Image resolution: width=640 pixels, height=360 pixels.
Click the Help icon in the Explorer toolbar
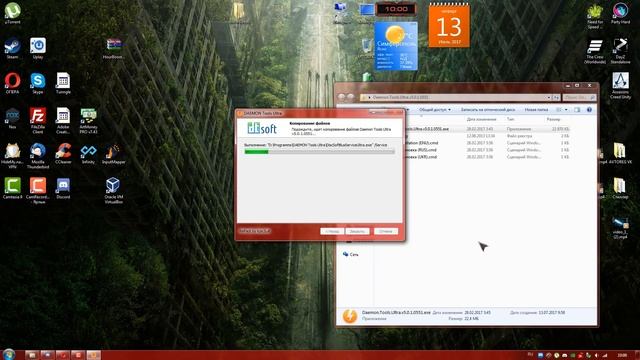click(x=589, y=109)
